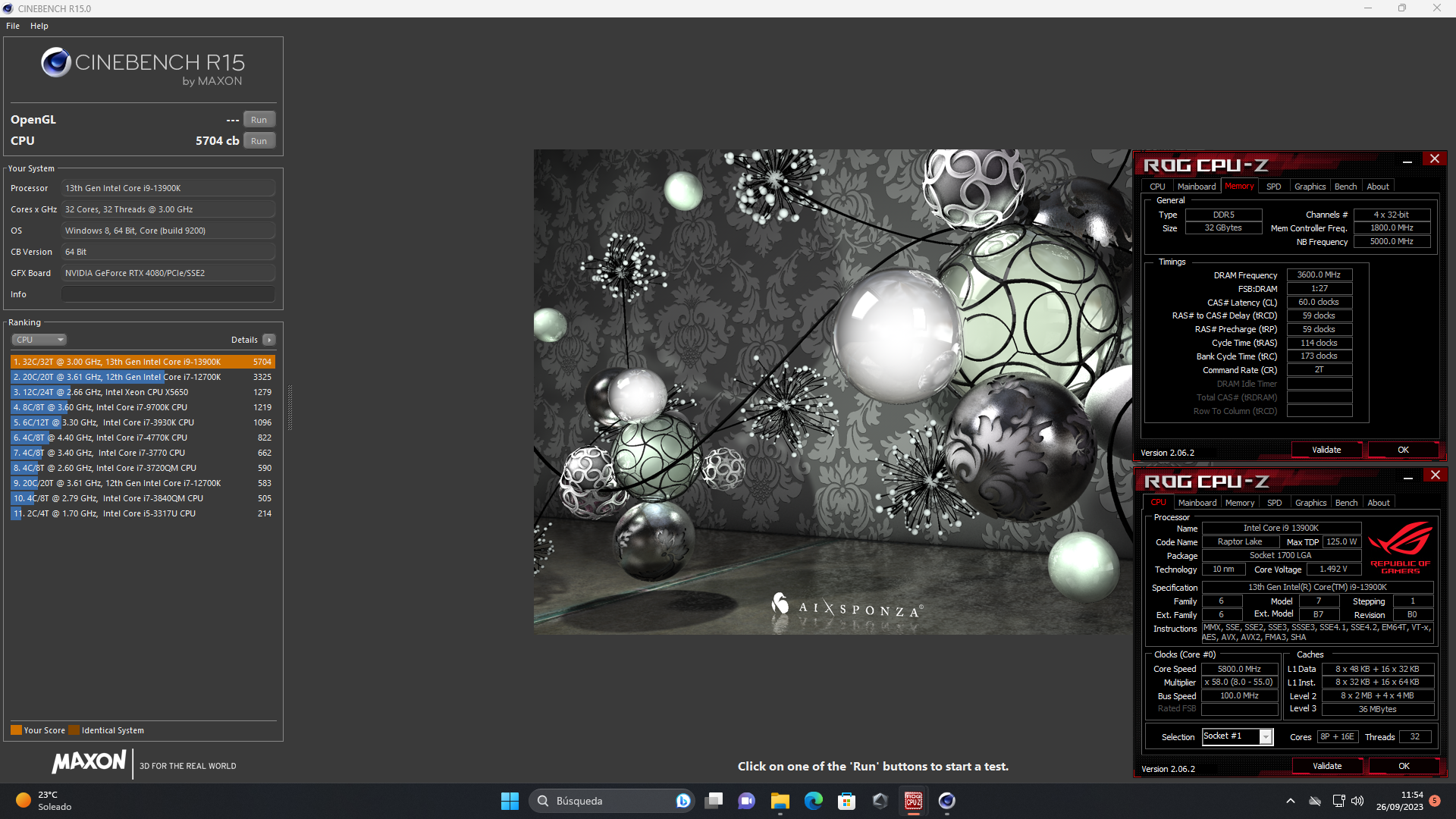Viewport: 1456px width, 819px height.
Task: Select the first i7-12700K 3325 ranking row
Action: tap(143, 377)
